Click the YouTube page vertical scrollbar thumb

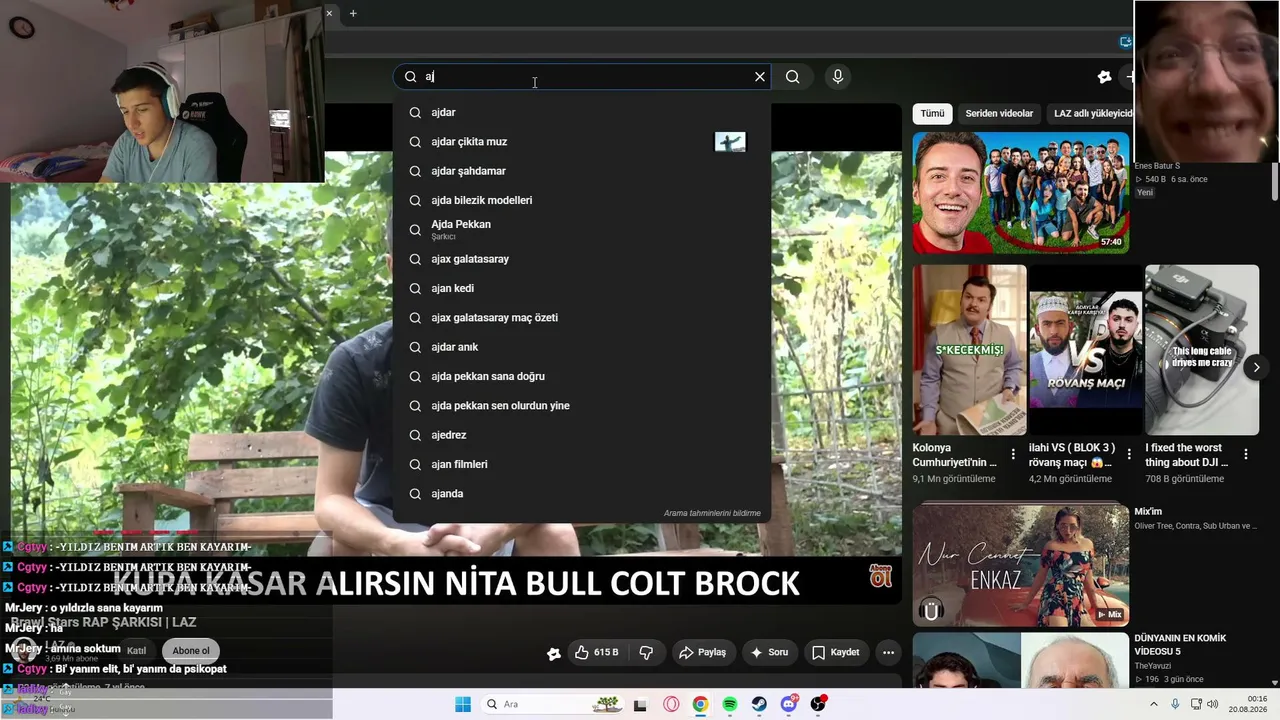coord(1275,182)
